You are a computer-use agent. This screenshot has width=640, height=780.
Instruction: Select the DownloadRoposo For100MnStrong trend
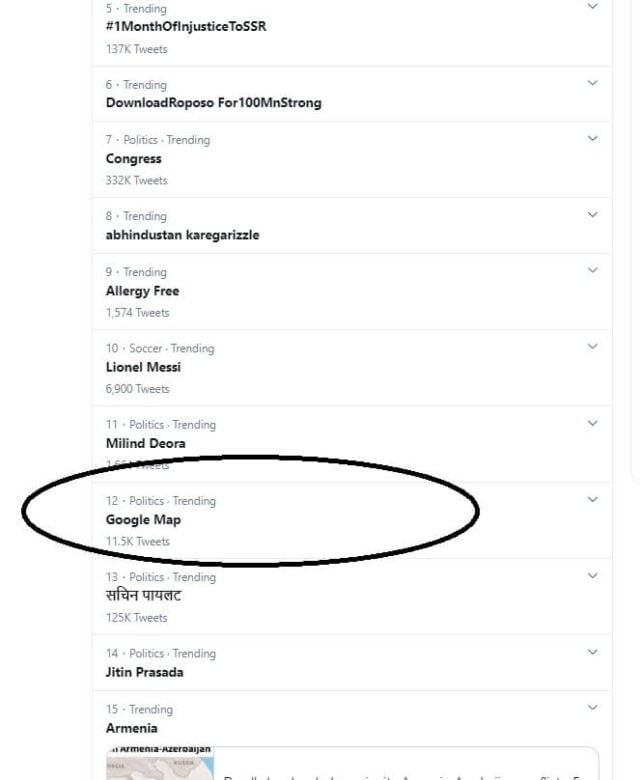(x=213, y=102)
